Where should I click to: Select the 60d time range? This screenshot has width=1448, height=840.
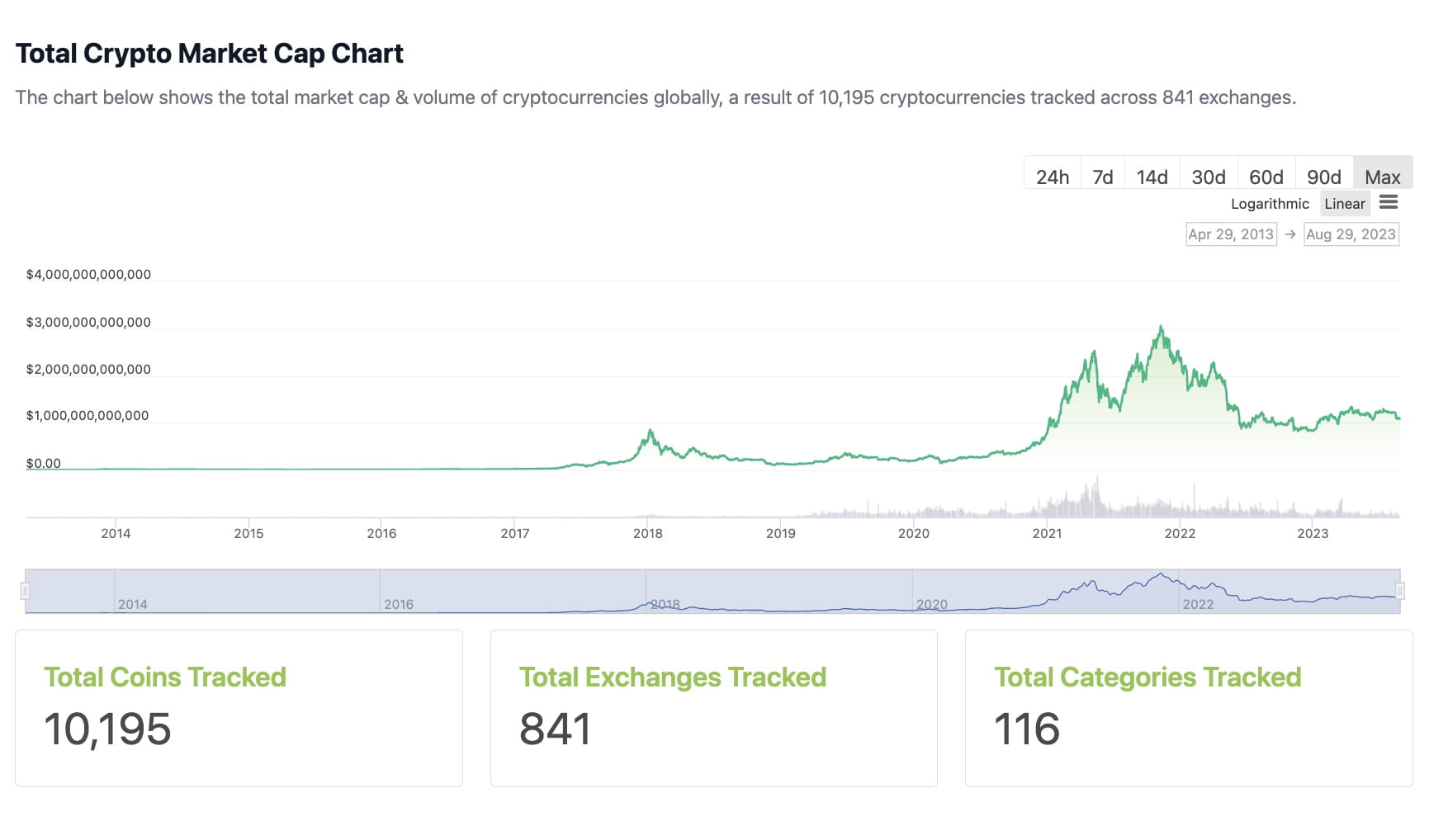coord(1266,175)
